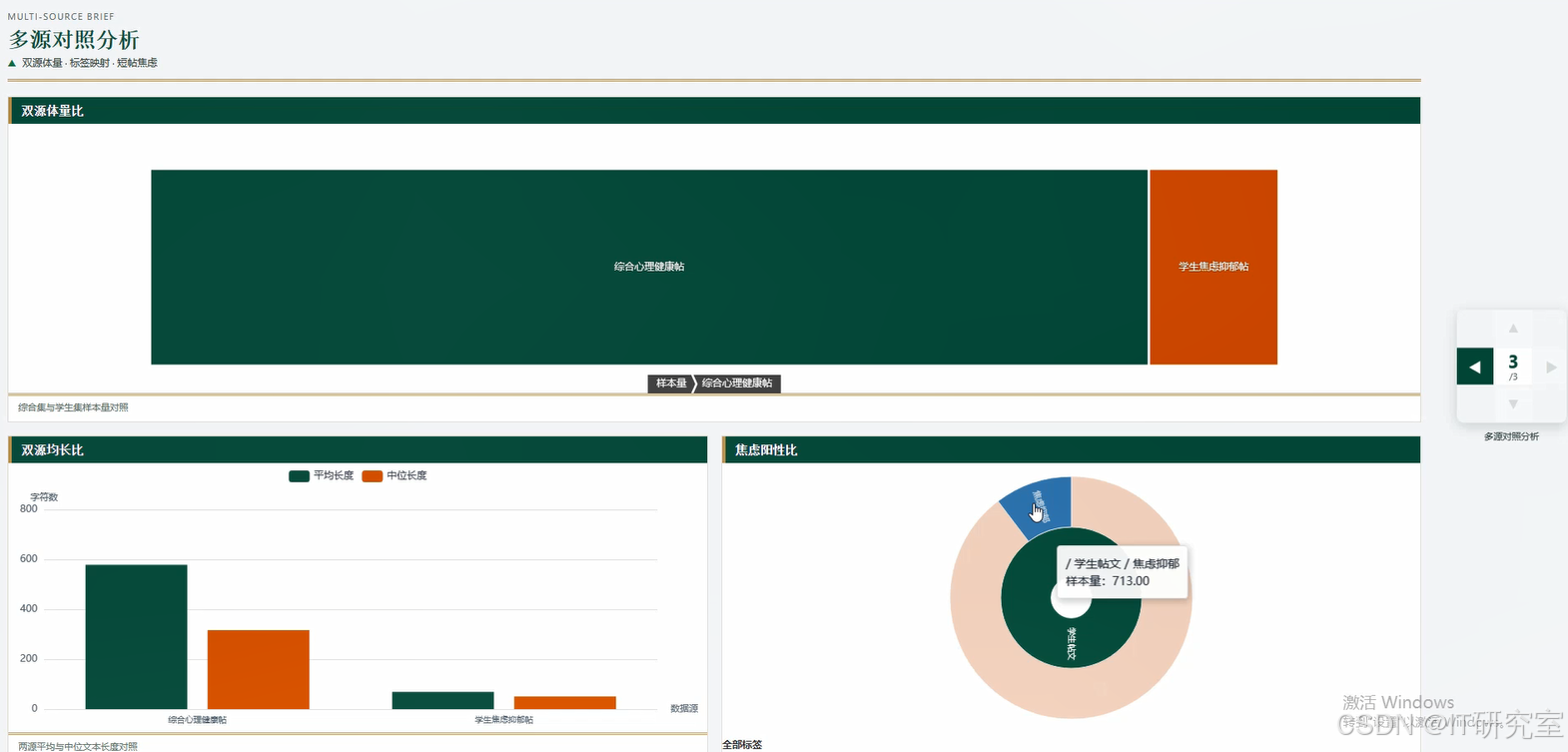This screenshot has width=1568, height=752.
Task: Click the 综合心理健康帖 label under the bar chart
Action: [x=198, y=720]
